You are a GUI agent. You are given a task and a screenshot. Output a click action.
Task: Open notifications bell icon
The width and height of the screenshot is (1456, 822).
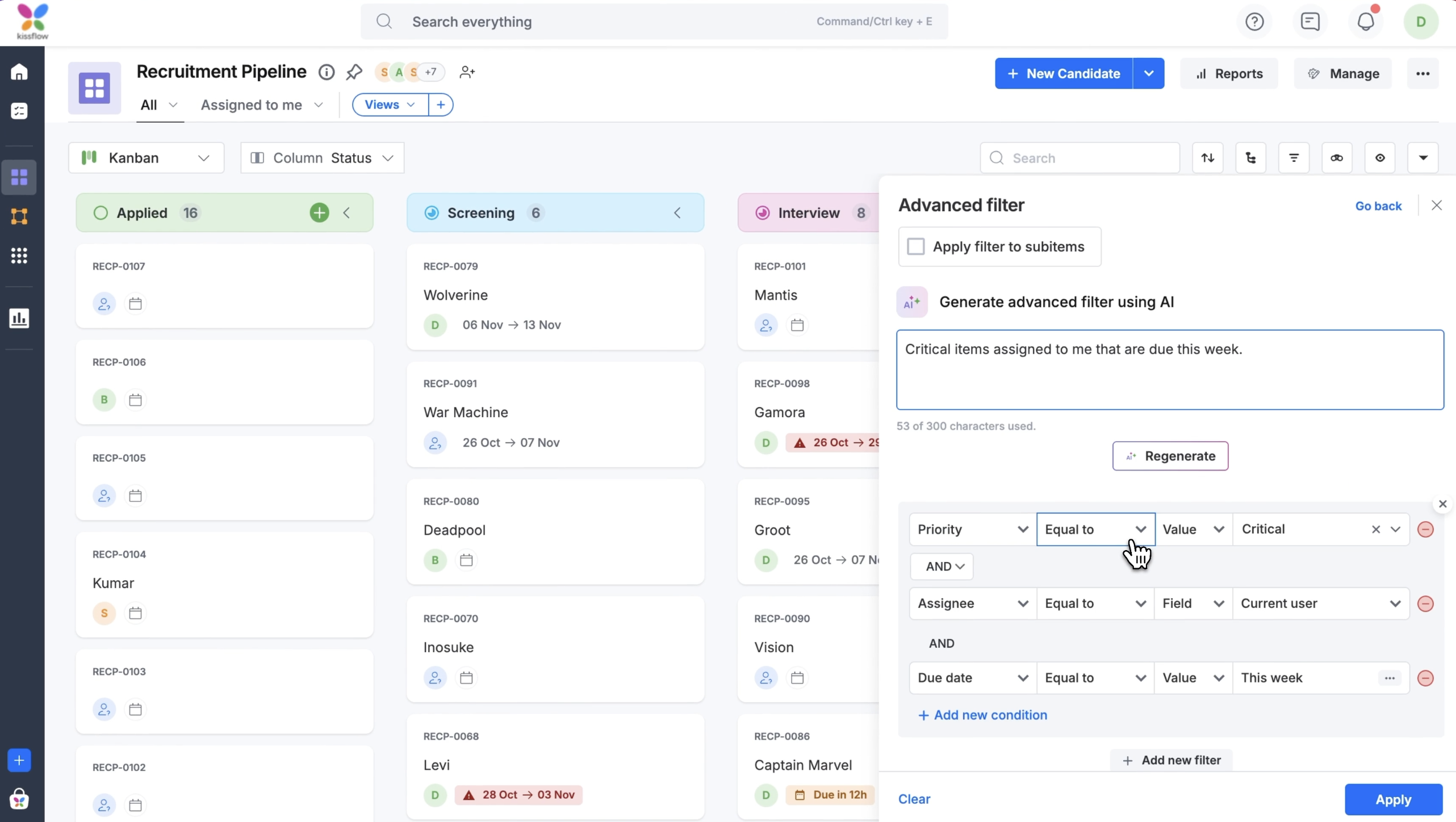pyautogui.click(x=1366, y=22)
